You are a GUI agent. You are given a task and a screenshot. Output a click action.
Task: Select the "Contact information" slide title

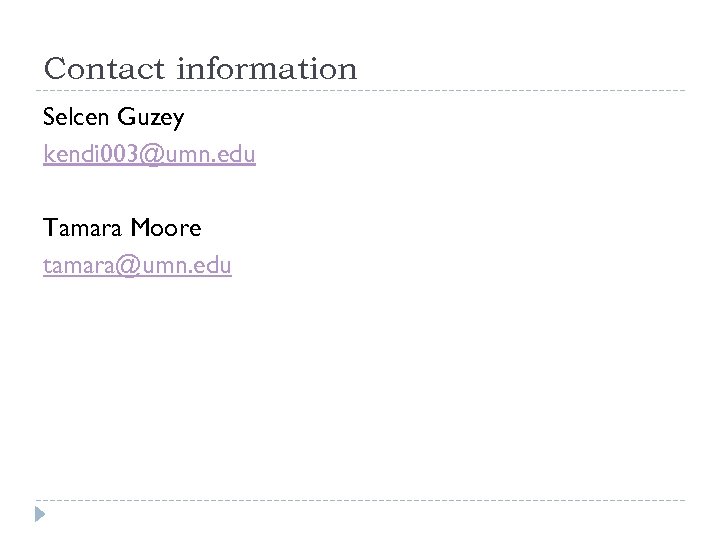[200, 69]
